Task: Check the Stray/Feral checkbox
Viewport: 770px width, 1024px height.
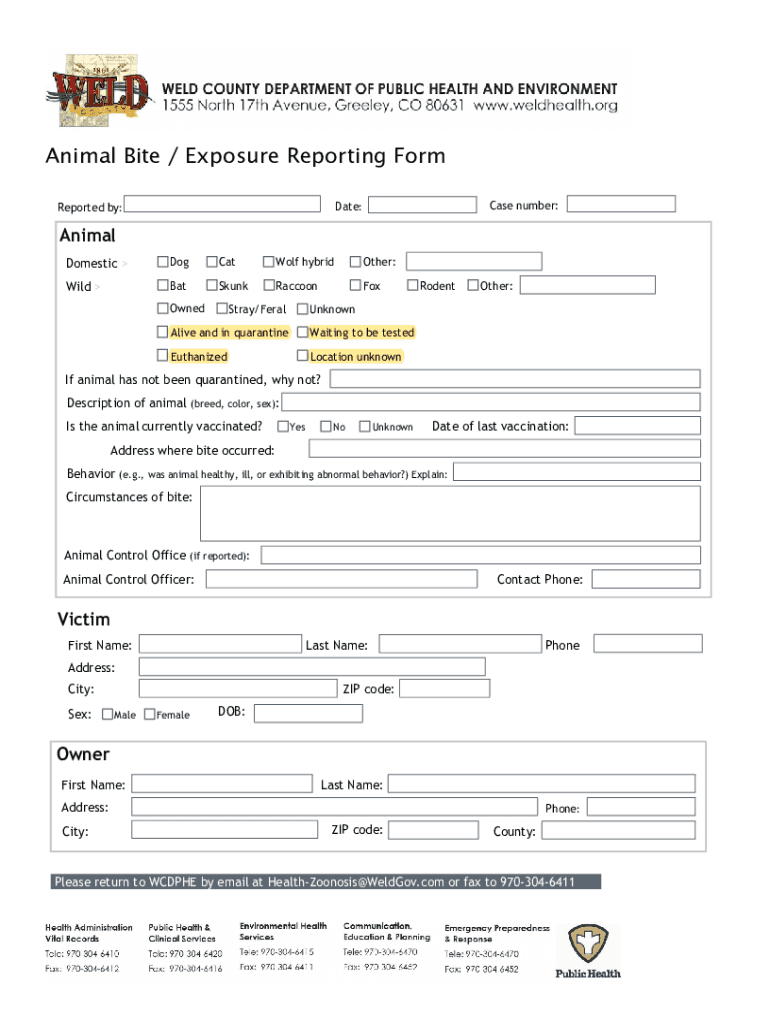Action: pos(222,308)
